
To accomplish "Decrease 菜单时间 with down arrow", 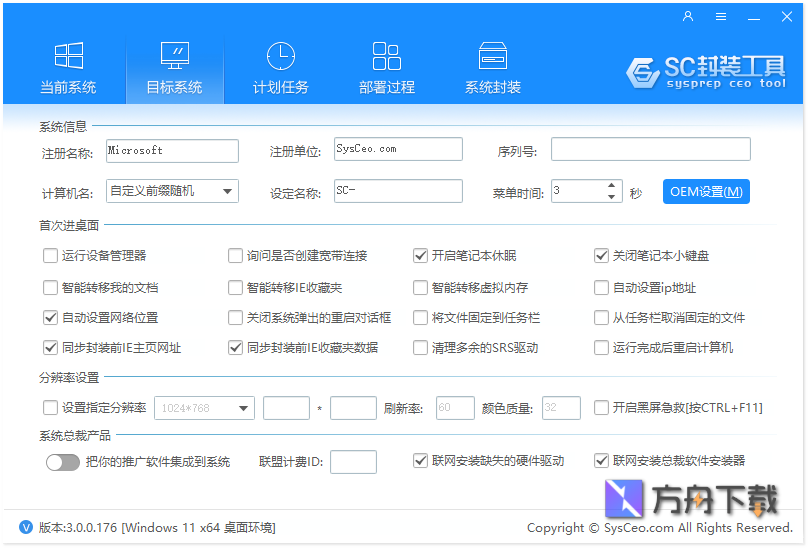I will click(x=612, y=197).
